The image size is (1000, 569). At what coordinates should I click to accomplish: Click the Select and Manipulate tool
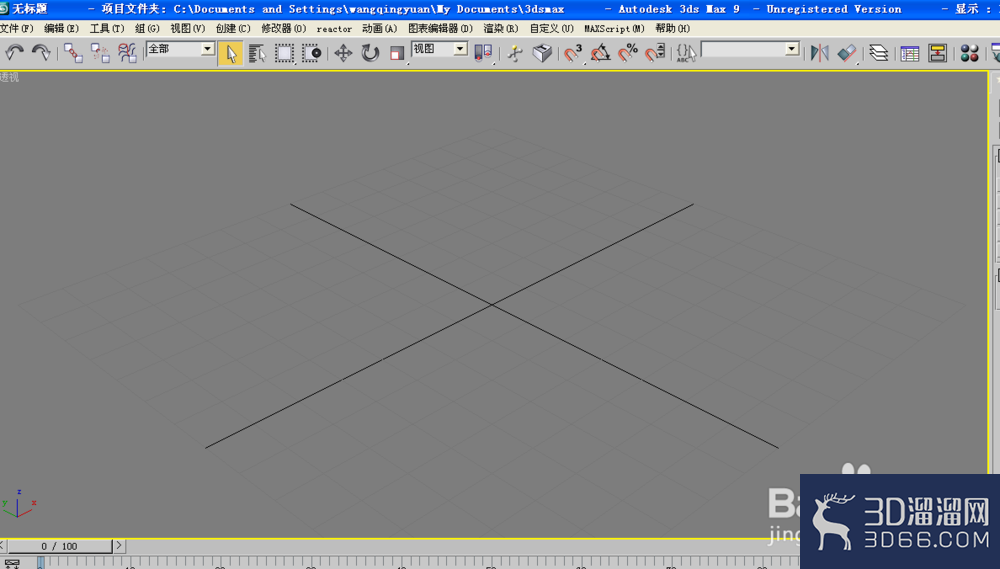click(x=515, y=53)
